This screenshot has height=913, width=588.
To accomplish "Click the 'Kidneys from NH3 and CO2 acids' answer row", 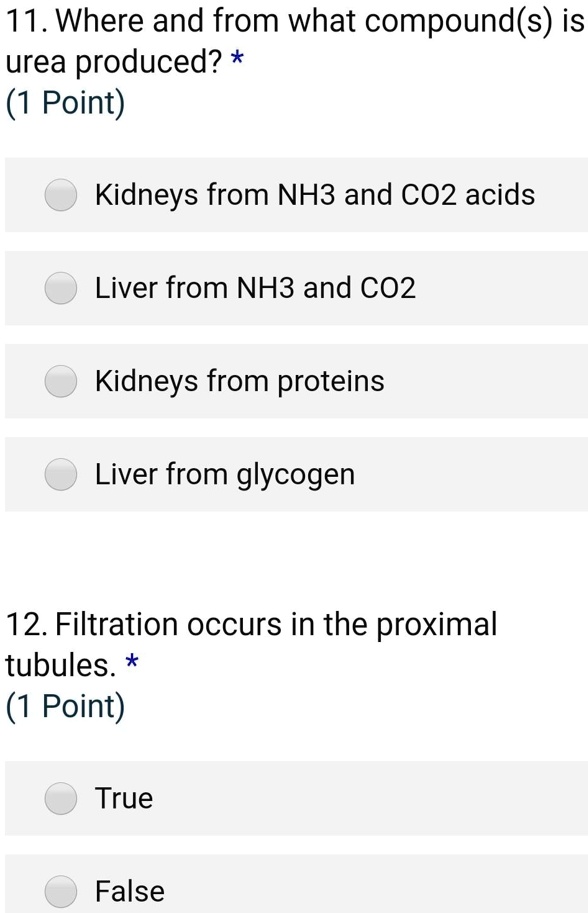I will click(294, 195).
